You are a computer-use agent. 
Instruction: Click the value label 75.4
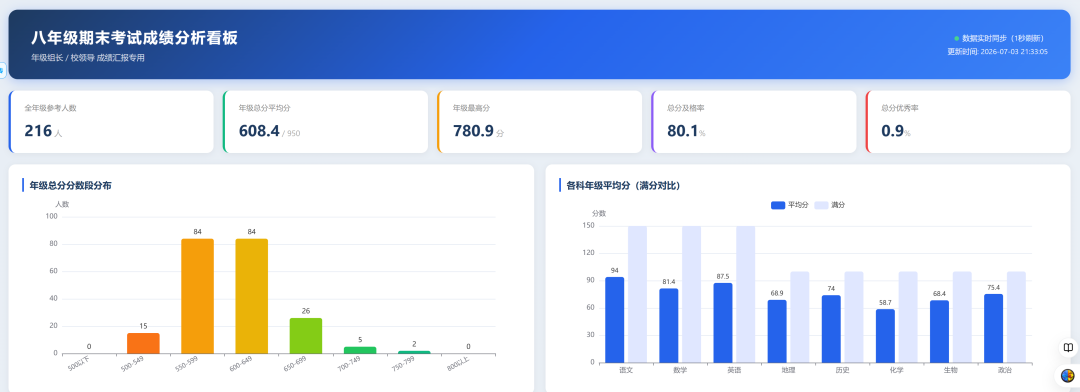click(993, 288)
